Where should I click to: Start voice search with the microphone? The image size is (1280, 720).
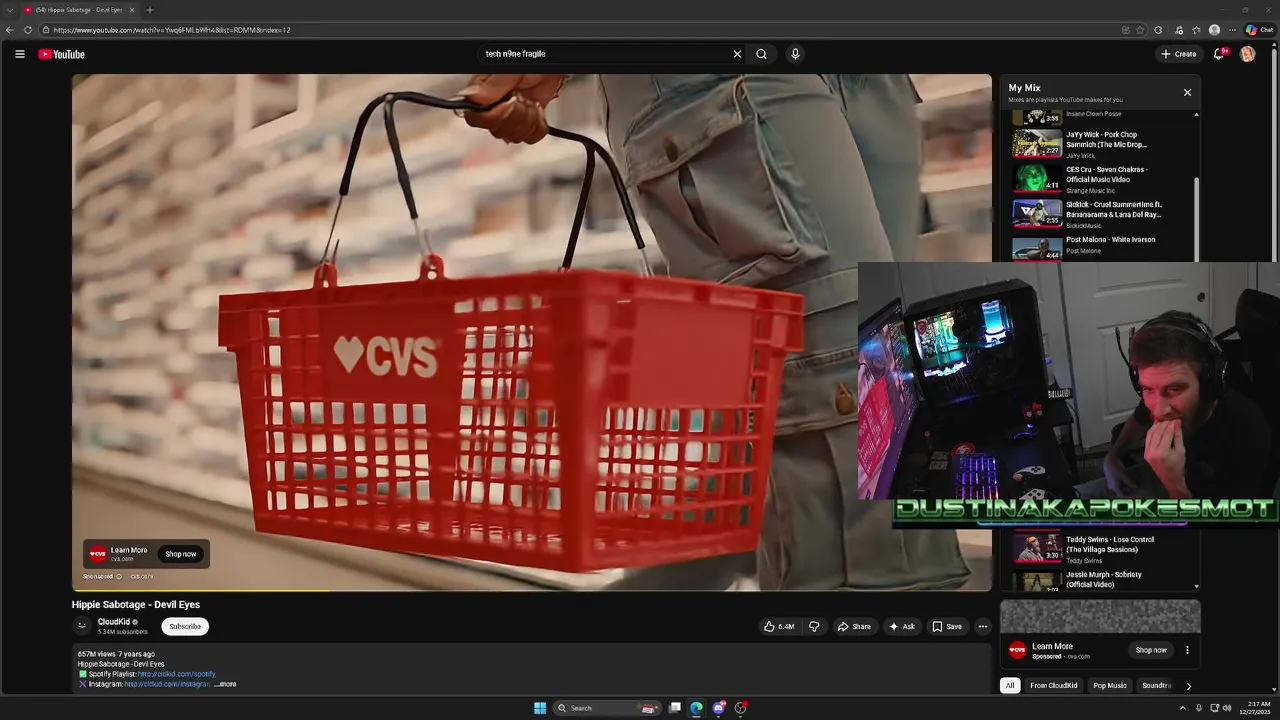click(x=795, y=54)
